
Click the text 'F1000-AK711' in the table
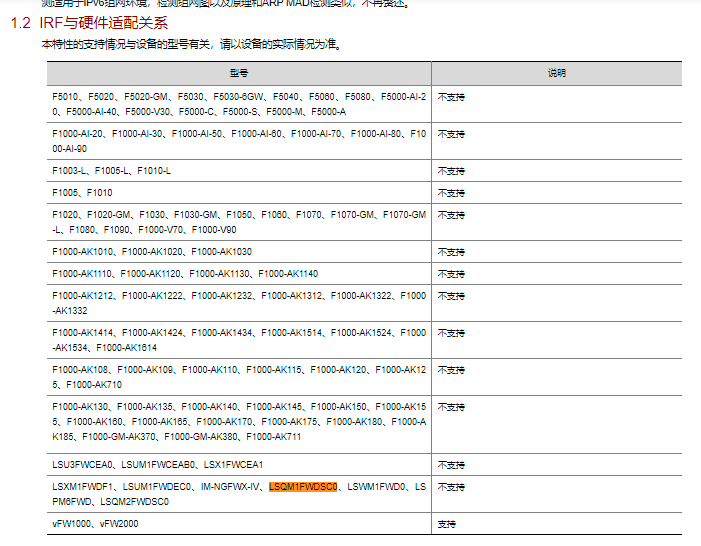coord(274,436)
